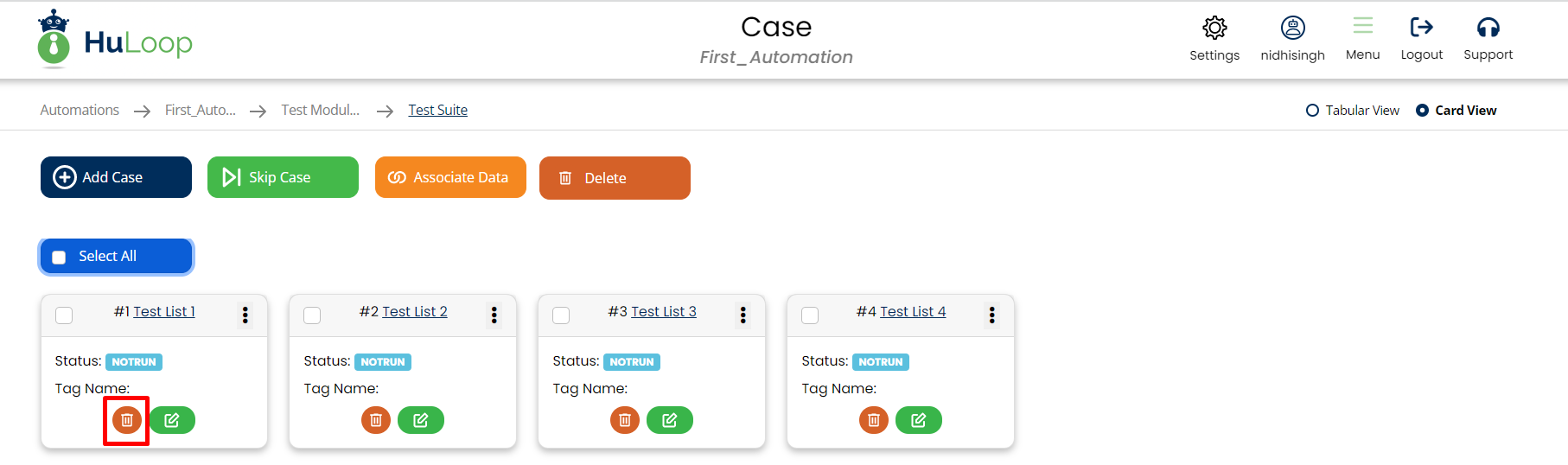Open the nidhisingh user profile icon
This screenshot has width=1568, height=465.
point(1292,29)
